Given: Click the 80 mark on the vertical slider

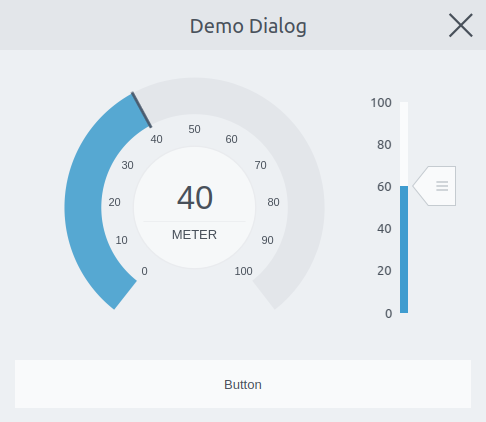Looking at the screenshot, I should pos(384,145).
